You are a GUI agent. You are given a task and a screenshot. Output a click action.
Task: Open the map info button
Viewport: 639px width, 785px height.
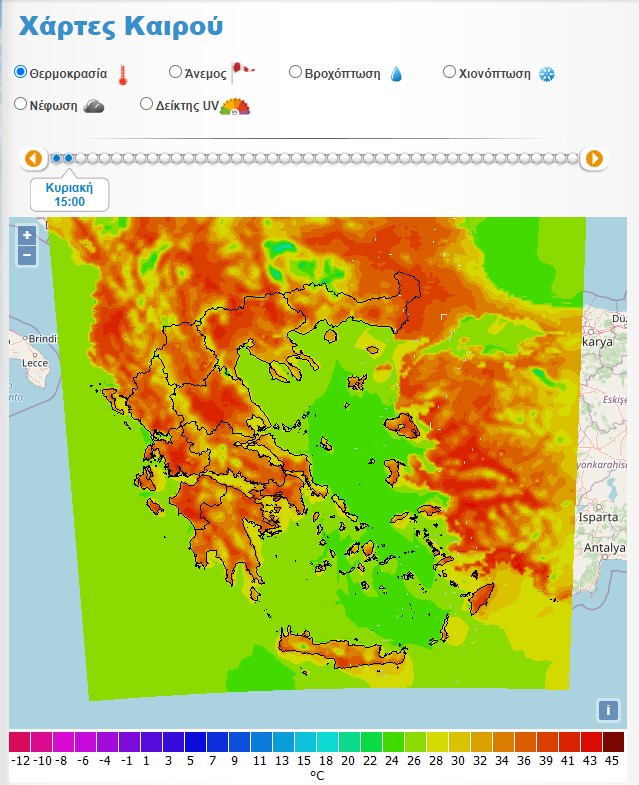[x=607, y=710]
